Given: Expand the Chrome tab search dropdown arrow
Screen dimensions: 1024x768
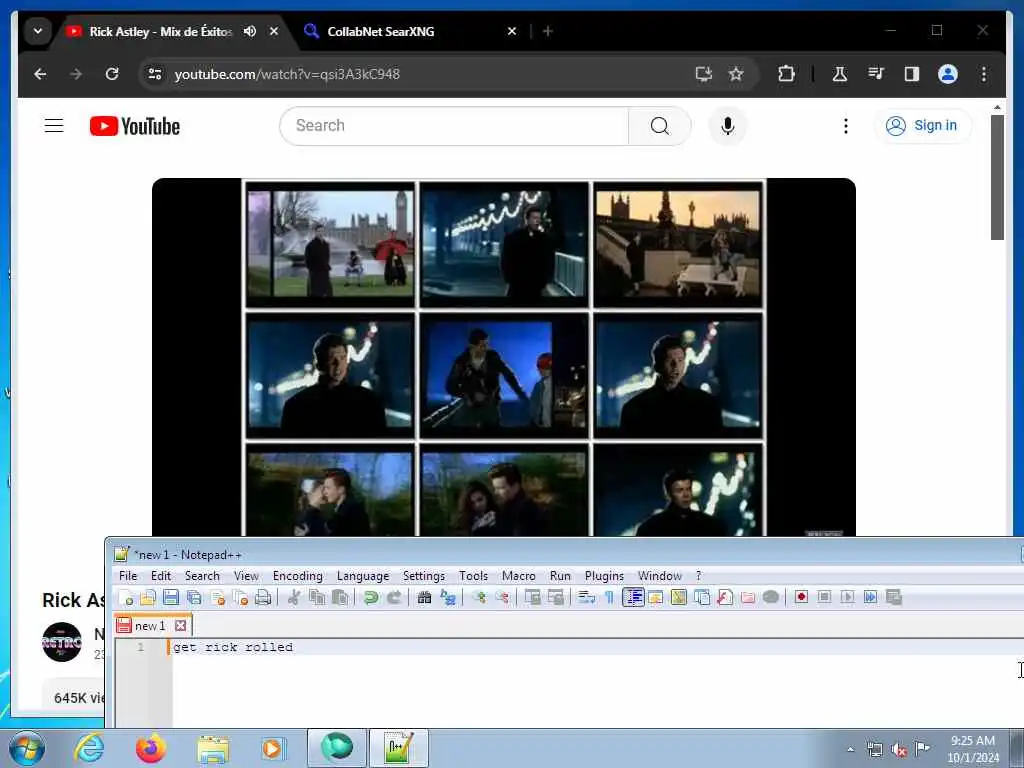Looking at the screenshot, I should [38, 31].
